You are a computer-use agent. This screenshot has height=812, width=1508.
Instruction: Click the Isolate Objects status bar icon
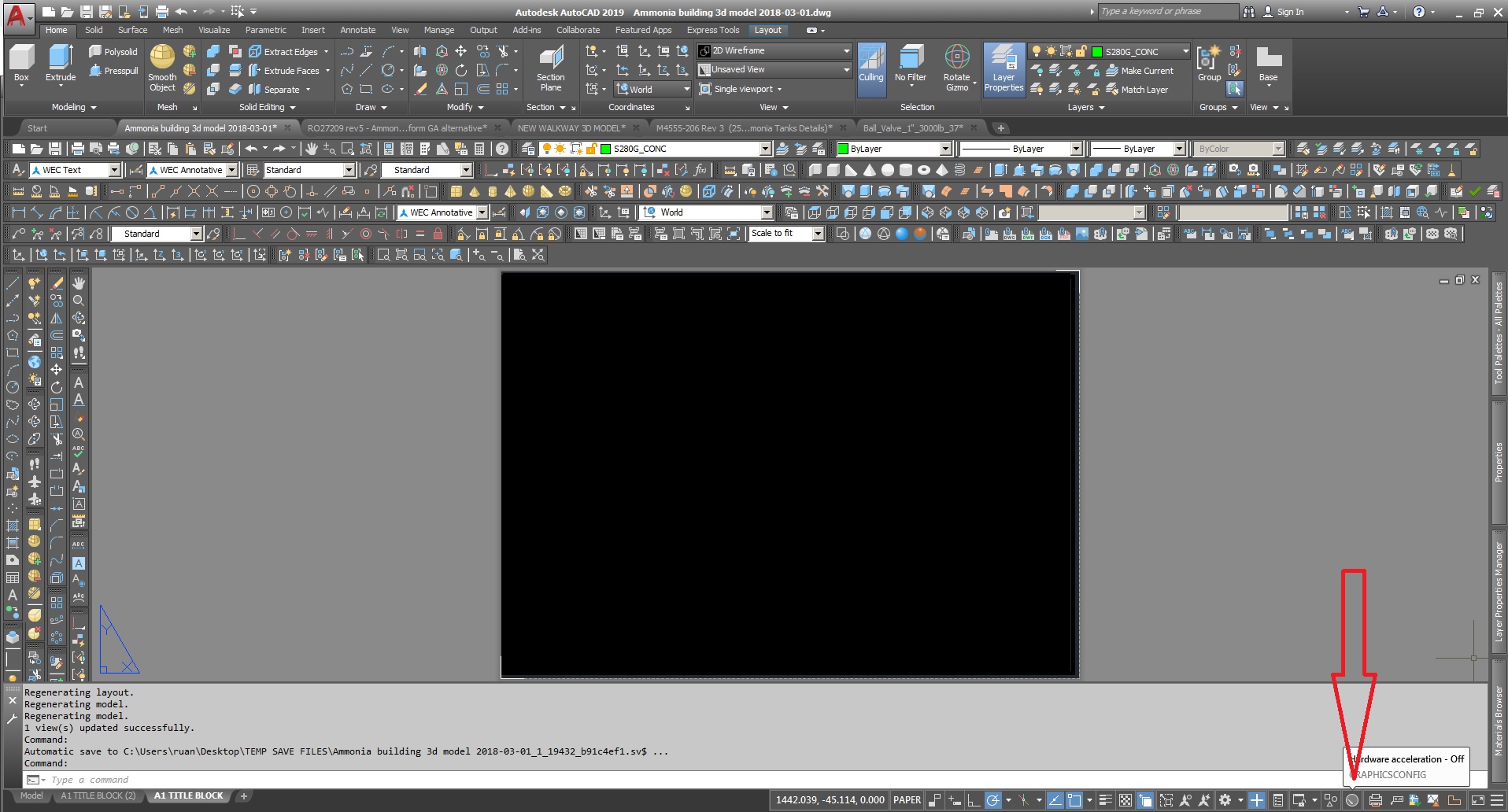click(x=1331, y=800)
